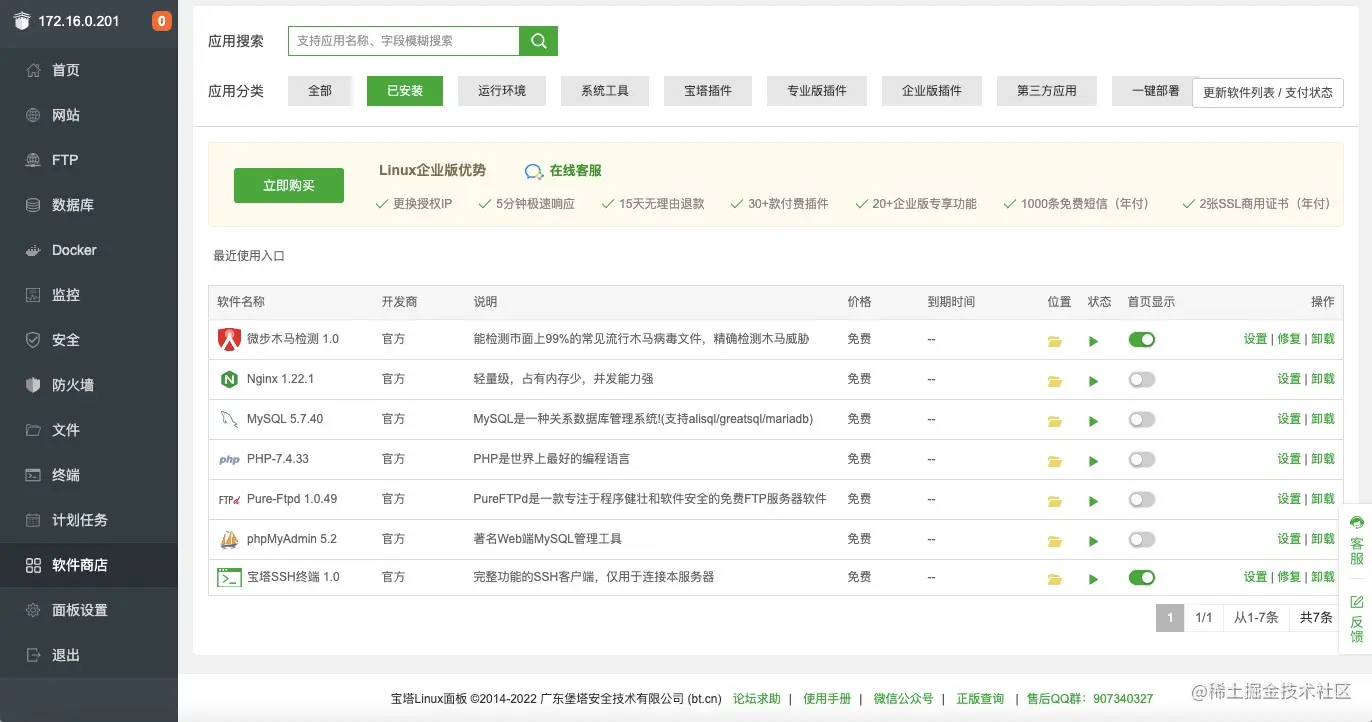Viewport: 1372px width, 722px height.
Task: Click 更新软件列表 / 支付状态 button
Action: click(1268, 92)
